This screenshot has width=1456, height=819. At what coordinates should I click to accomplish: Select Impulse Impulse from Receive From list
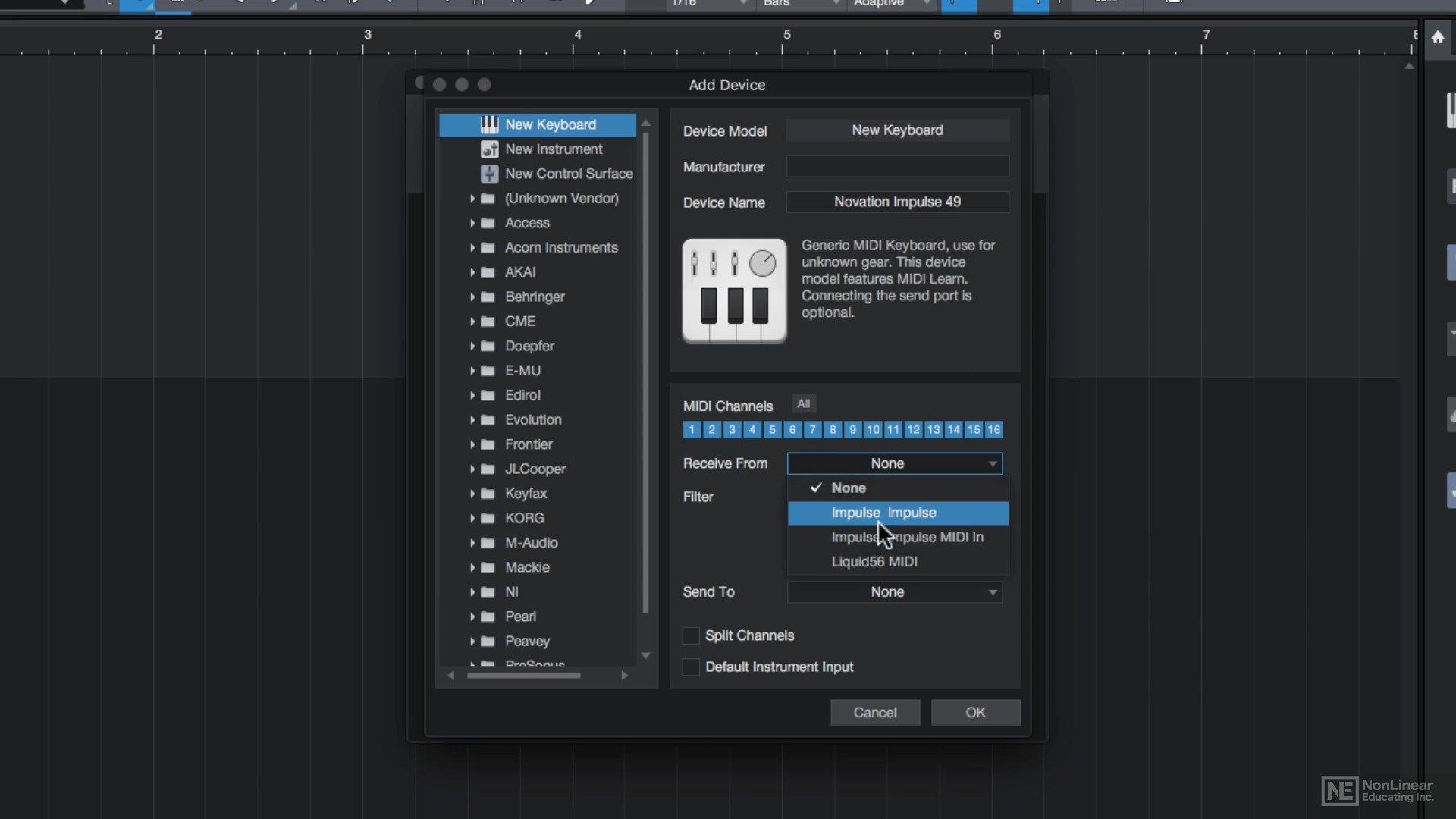(897, 512)
